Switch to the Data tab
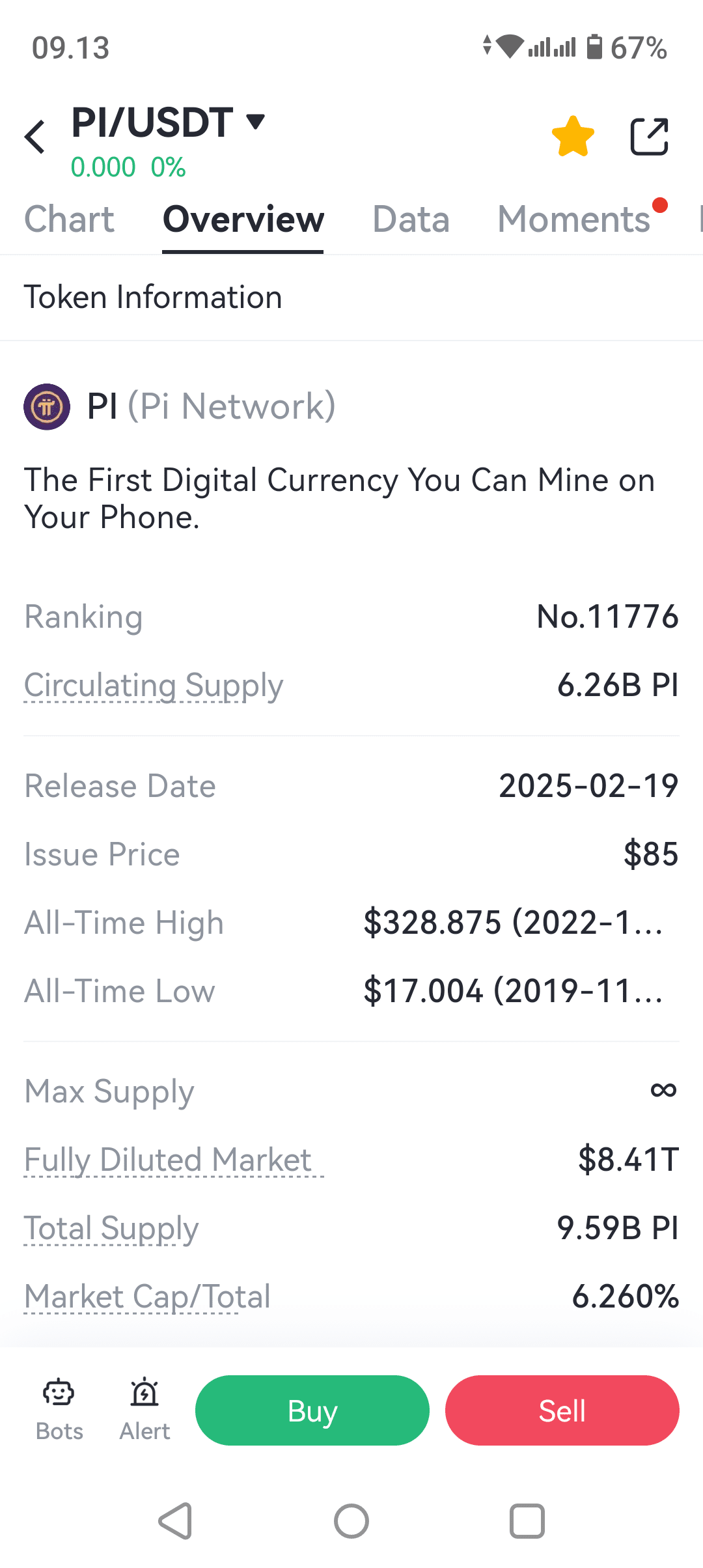 pyautogui.click(x=411, y=219)
